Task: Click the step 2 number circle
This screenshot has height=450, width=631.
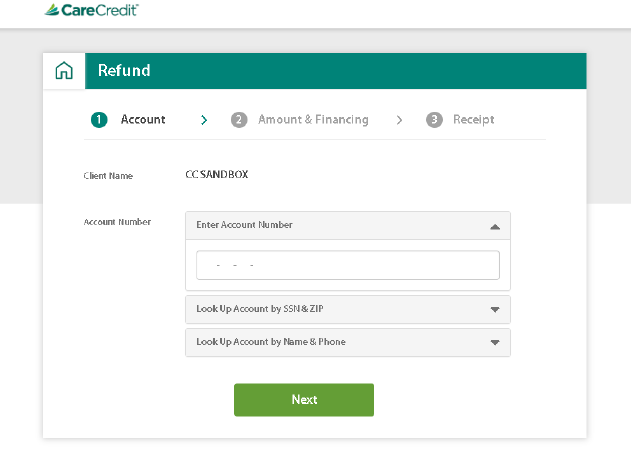Action: tap(239, 120)
